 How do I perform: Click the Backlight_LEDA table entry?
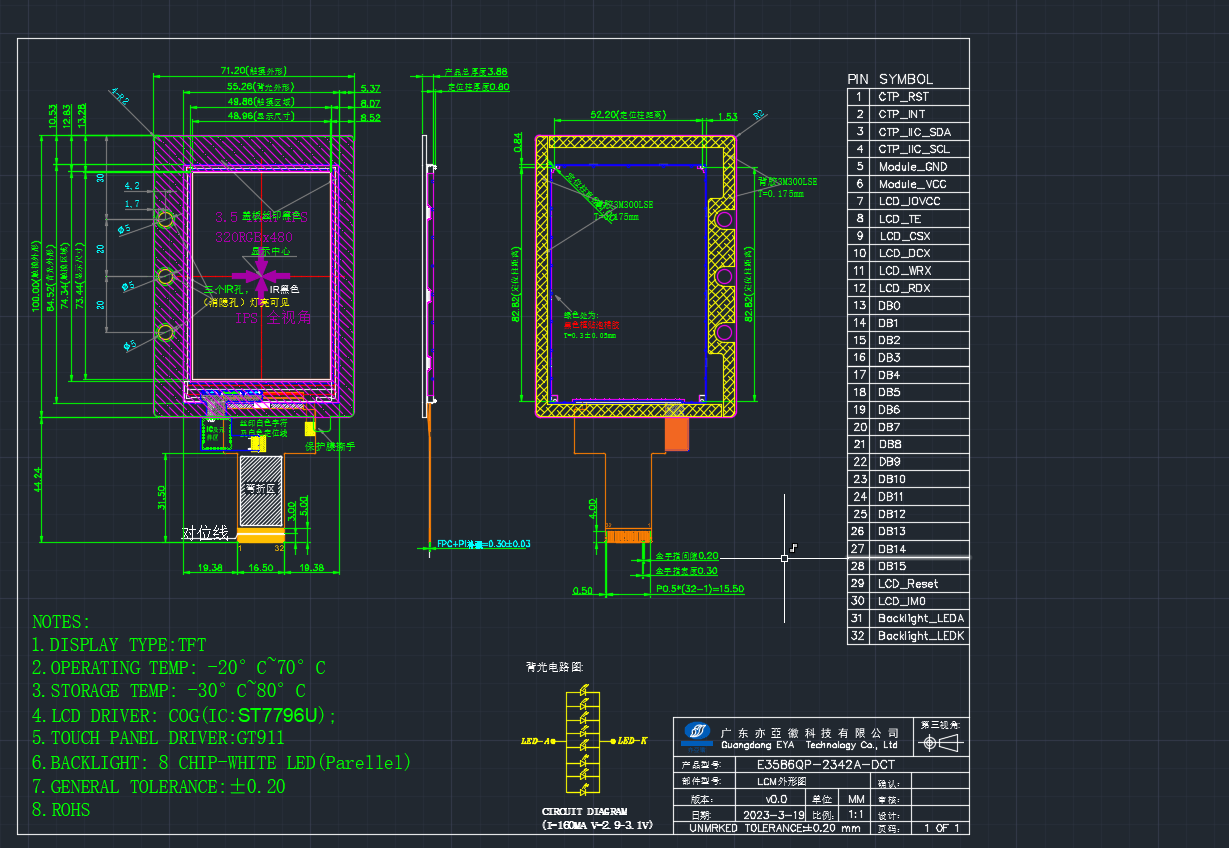click(921, 618)
